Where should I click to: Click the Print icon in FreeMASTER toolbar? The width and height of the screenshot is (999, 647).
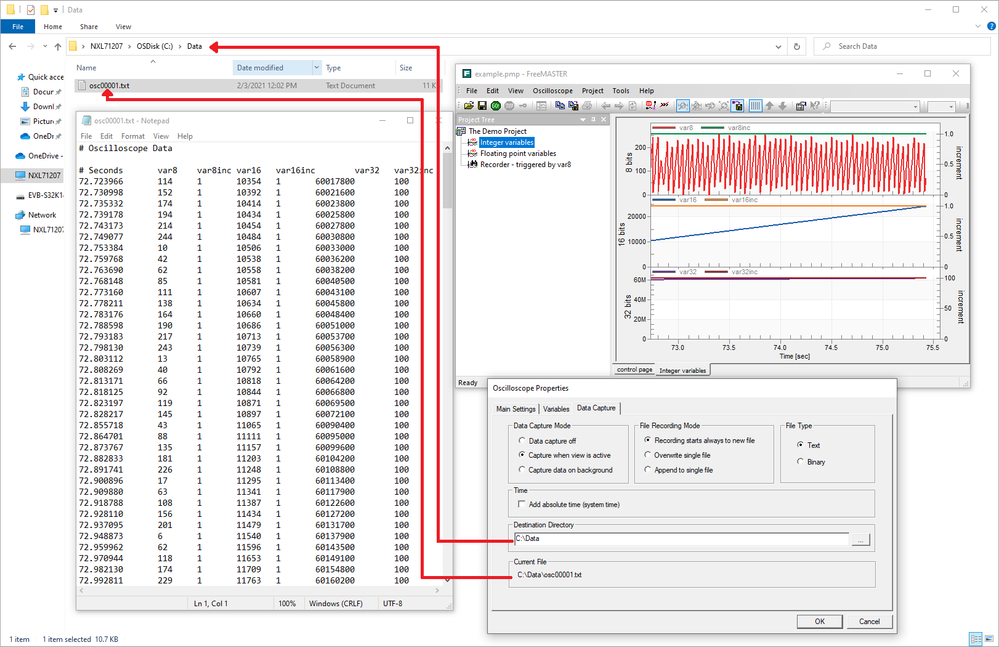(x=587, y=106)
